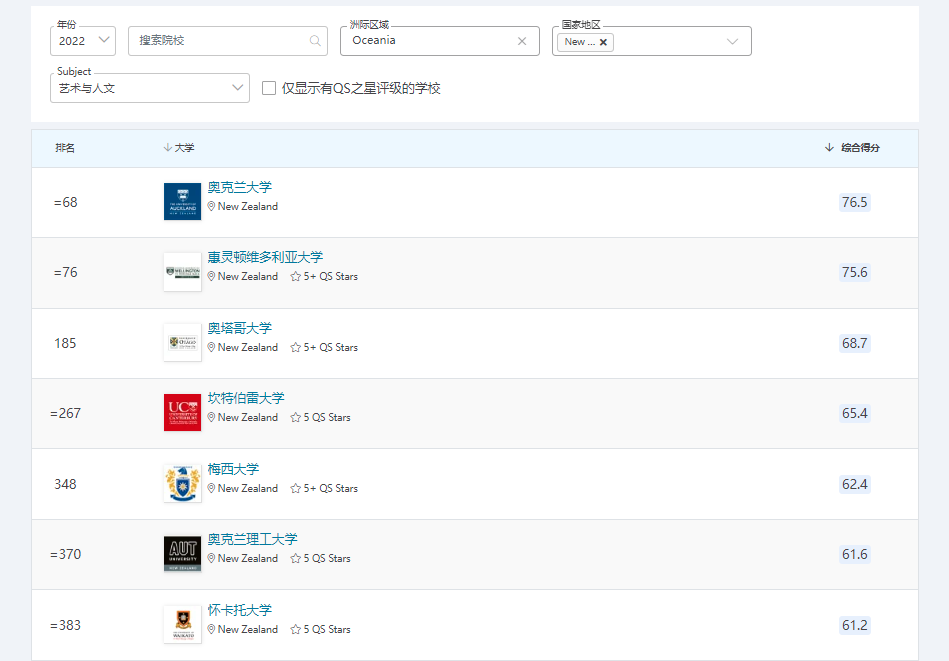949x661 pixels.
Task: Click the =267 rank cell
Action: coord(65,413)
